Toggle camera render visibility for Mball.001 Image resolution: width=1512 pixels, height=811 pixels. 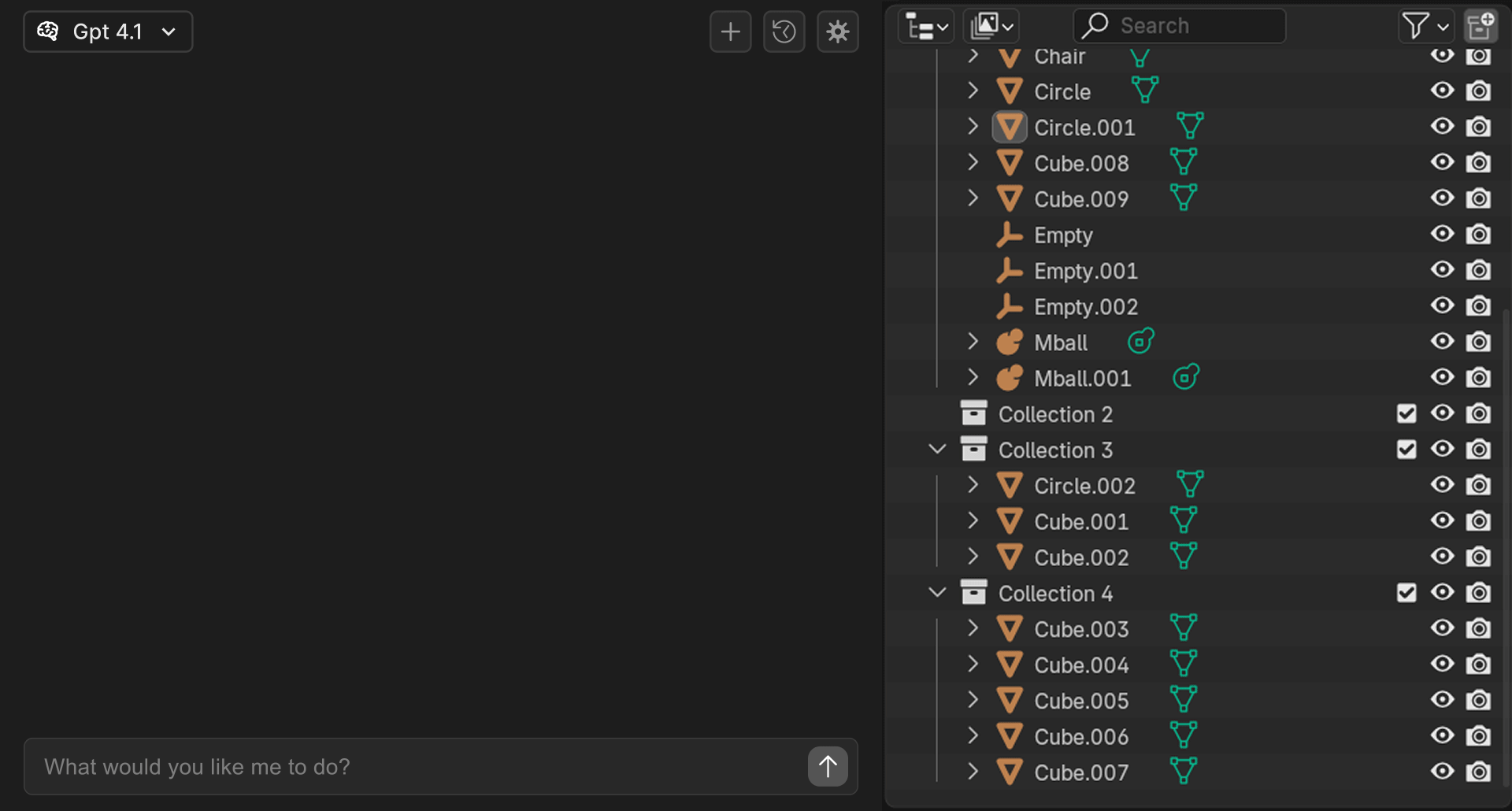[1478, 377]
